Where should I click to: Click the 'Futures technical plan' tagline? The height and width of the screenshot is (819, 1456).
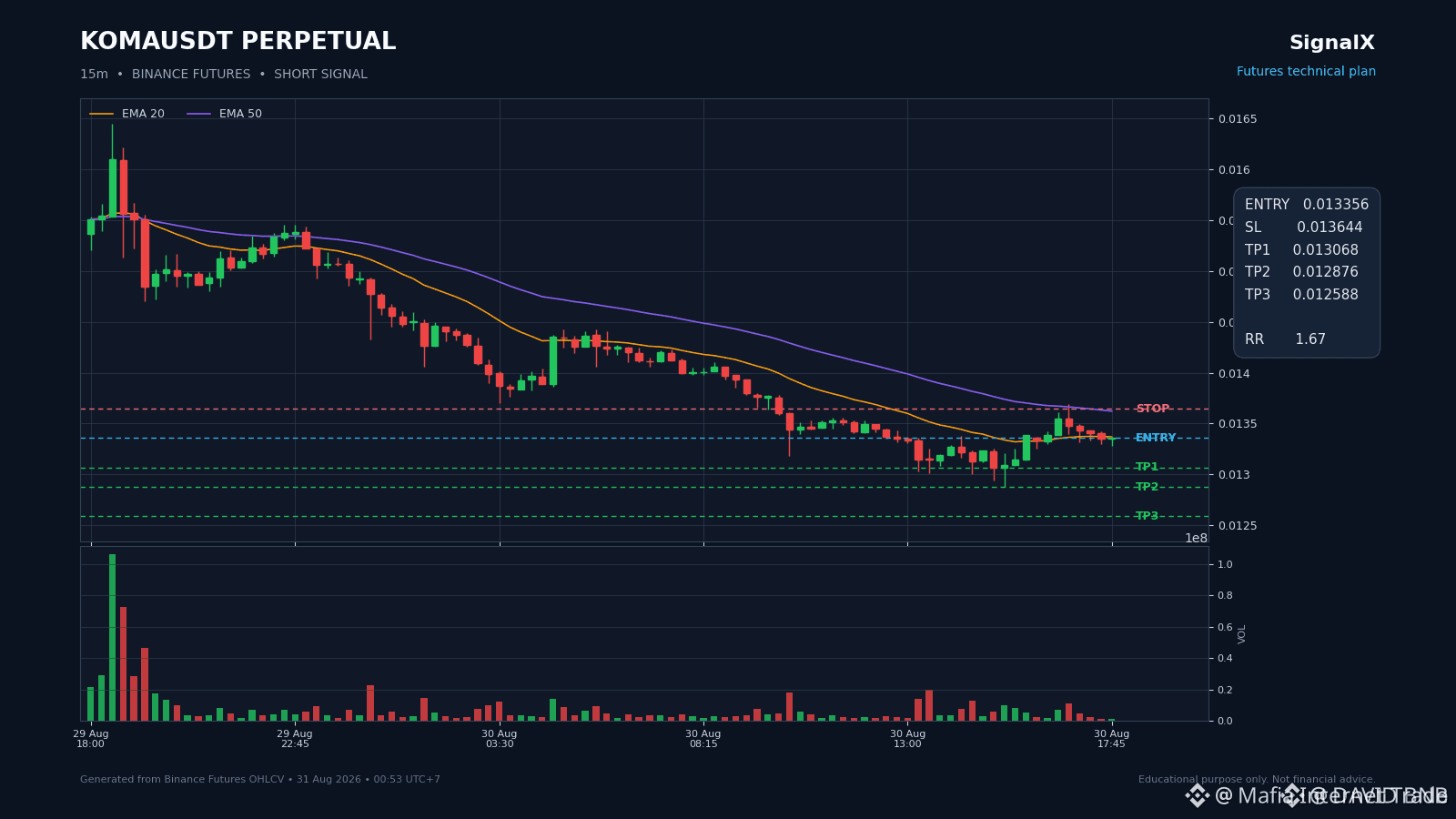(x=1306, y=72)
